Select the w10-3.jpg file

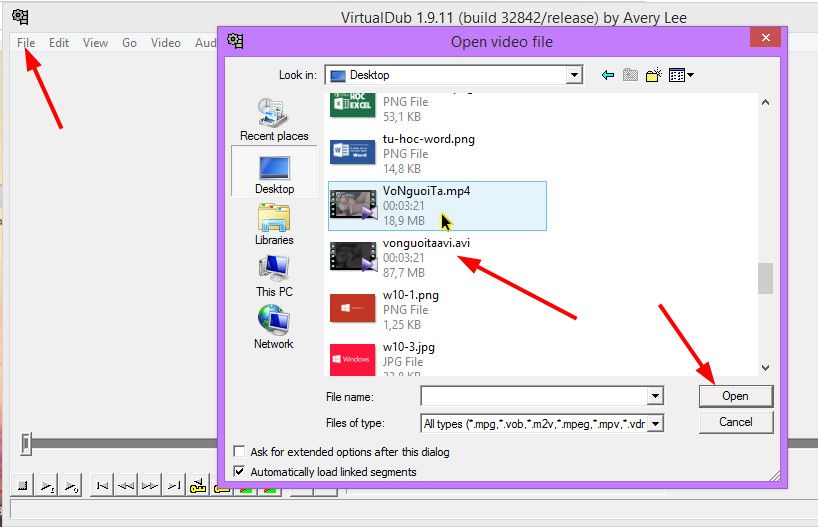(x=437, y=359)
